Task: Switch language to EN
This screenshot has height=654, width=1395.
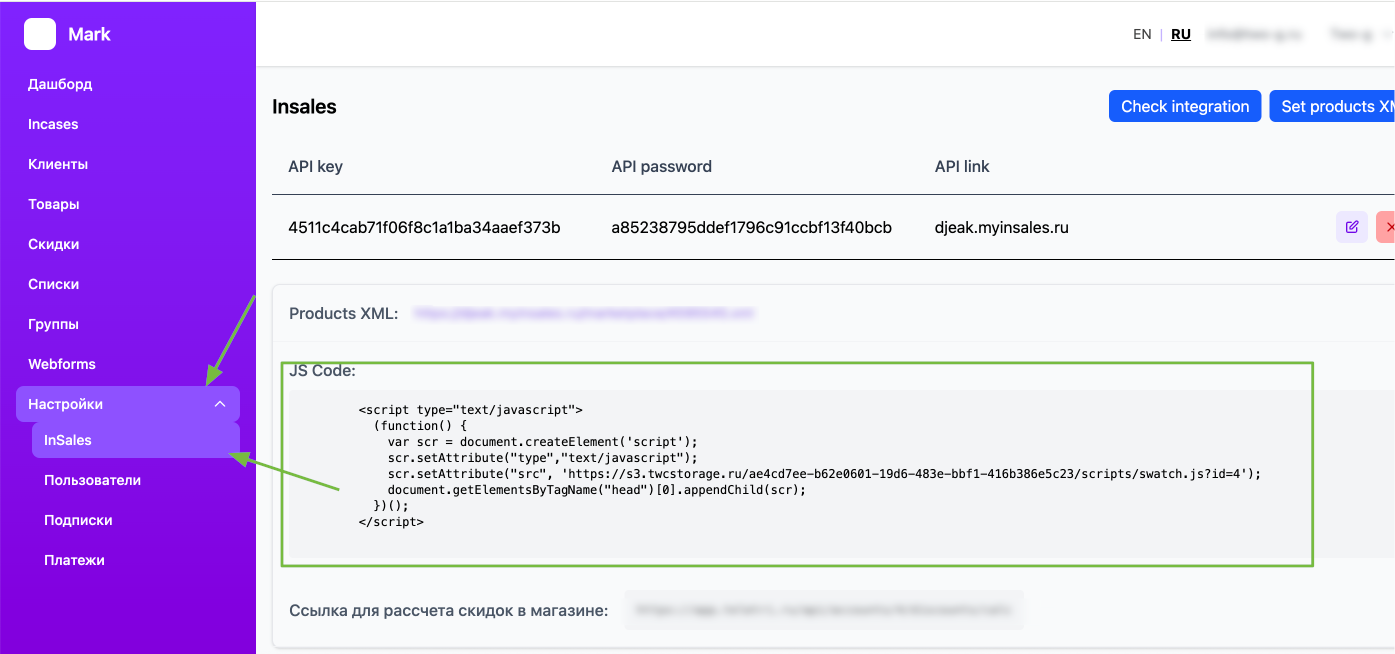Action: tap(1142, 34)
